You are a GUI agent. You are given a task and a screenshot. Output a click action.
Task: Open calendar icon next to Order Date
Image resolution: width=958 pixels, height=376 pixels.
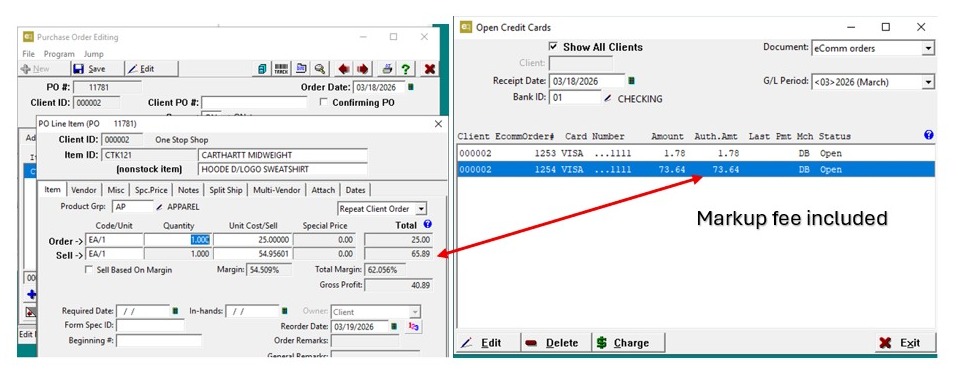pyautogui.click(x=411, y=87)
